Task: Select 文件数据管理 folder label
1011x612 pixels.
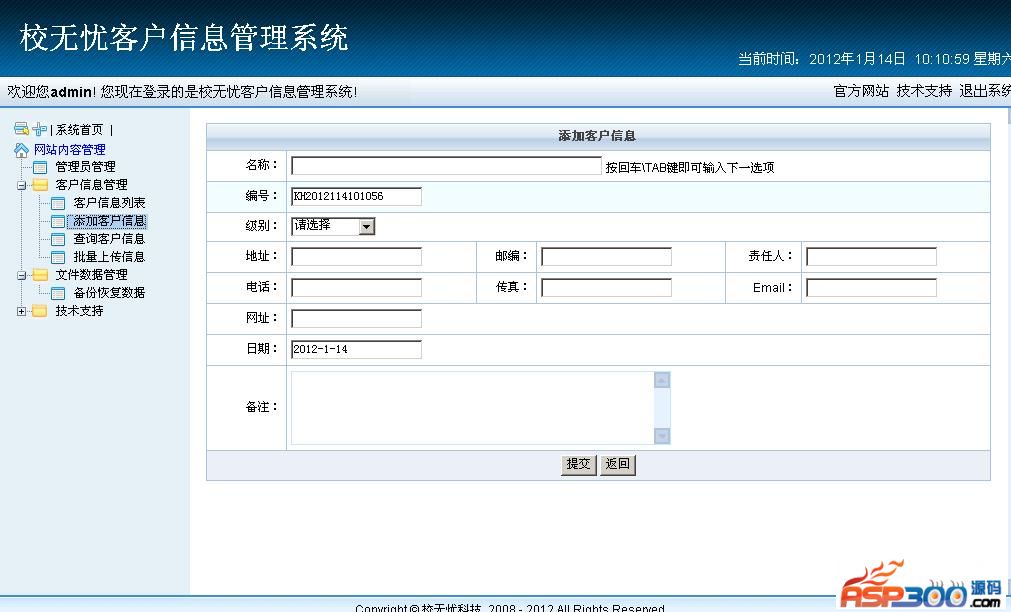Action: pyautogui.click(x=92, y=275)
